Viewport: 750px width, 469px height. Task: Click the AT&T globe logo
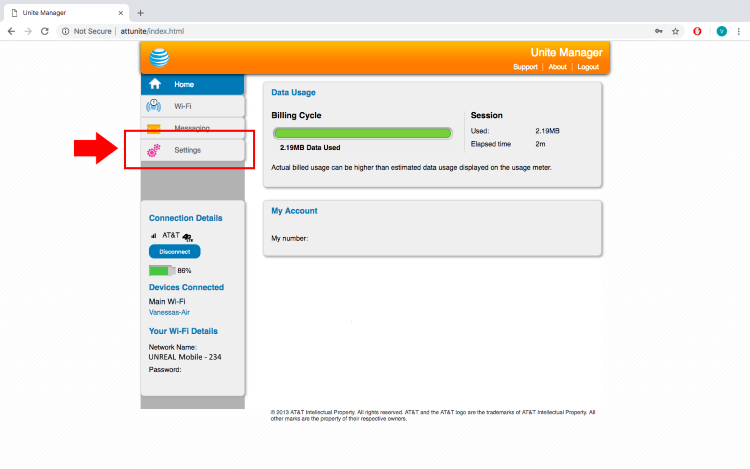(159, 58)
